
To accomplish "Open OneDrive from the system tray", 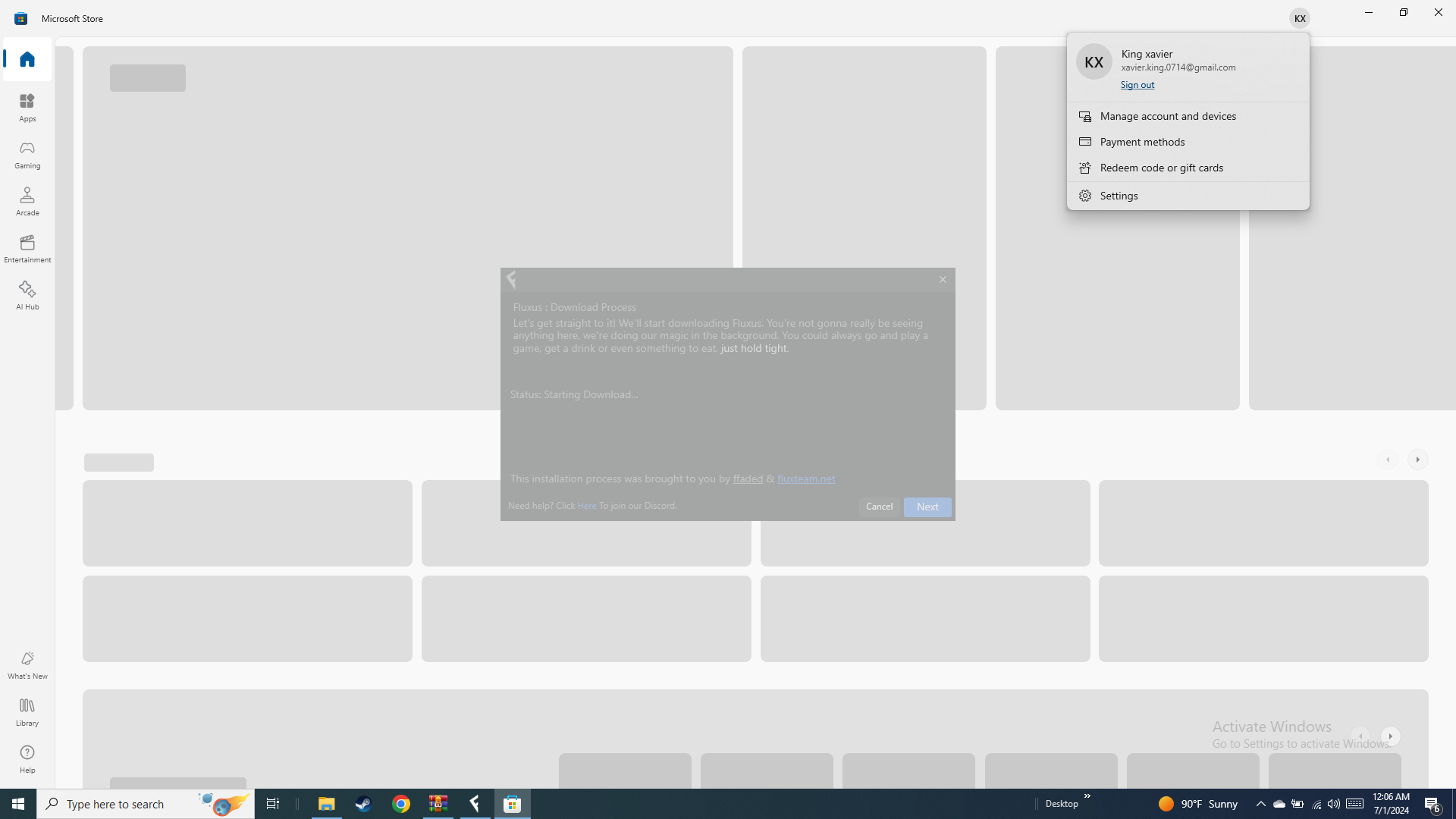I will (x=1279, y=804).
